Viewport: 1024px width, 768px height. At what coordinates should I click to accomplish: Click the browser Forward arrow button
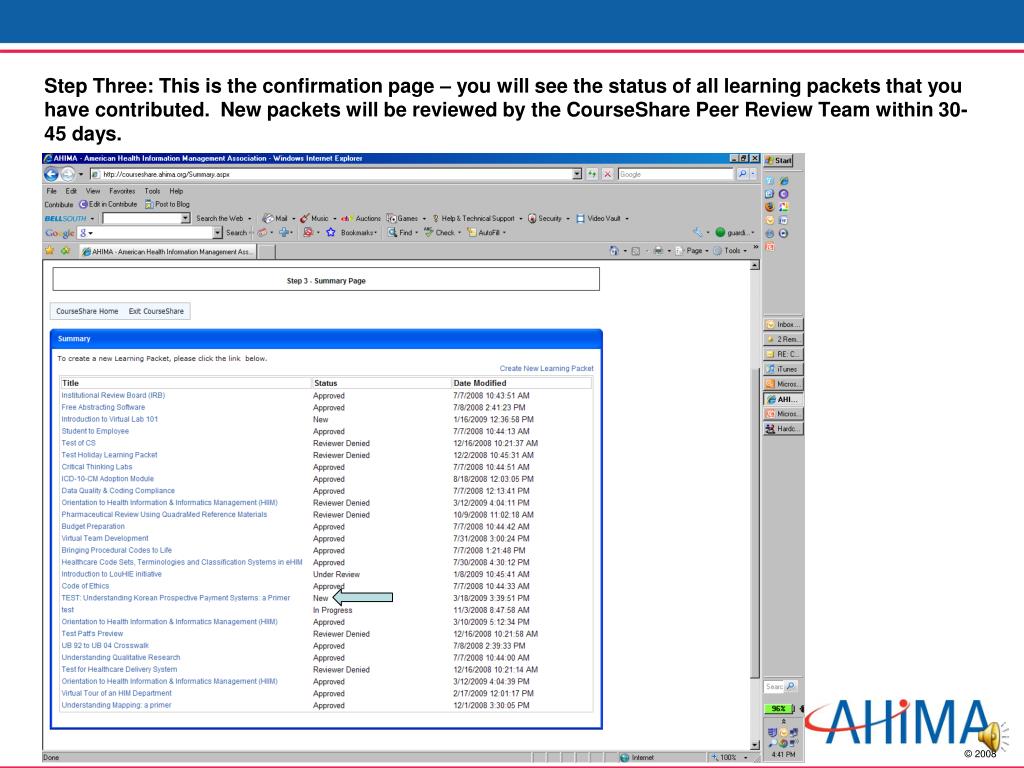(x=67, y=174)
